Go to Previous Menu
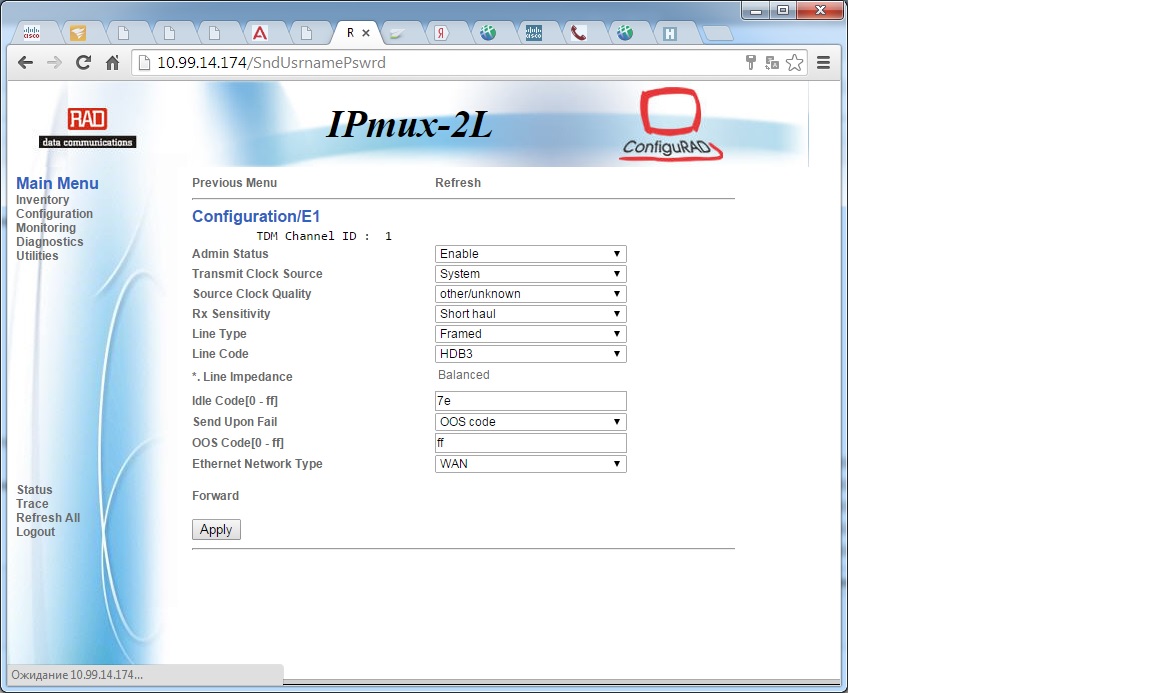 (234, 183)
